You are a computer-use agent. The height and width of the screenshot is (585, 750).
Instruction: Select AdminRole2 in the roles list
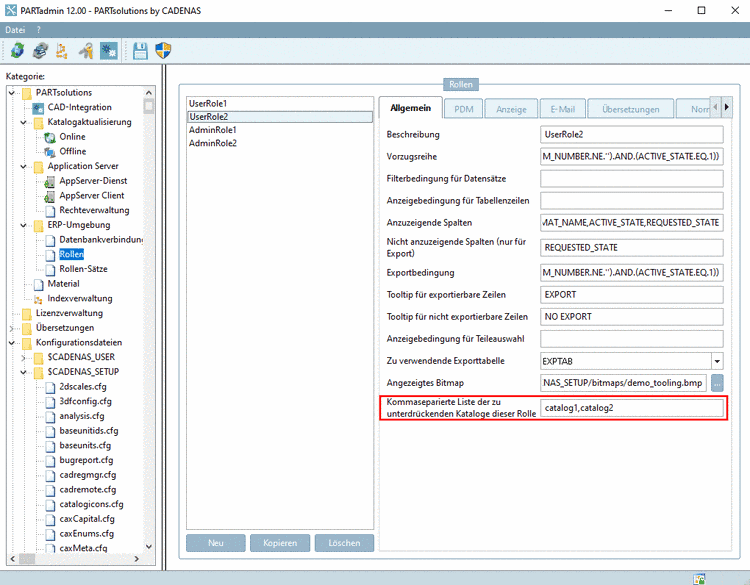tap(279, 143)
